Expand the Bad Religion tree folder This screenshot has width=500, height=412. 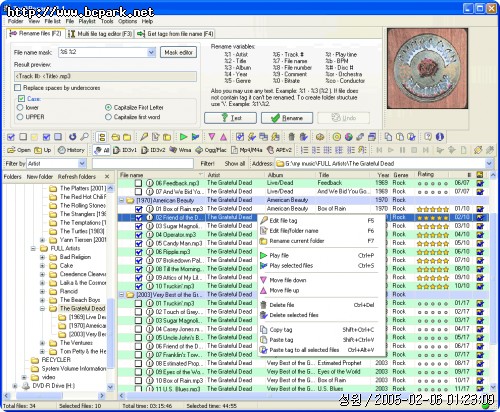point(42,257)
